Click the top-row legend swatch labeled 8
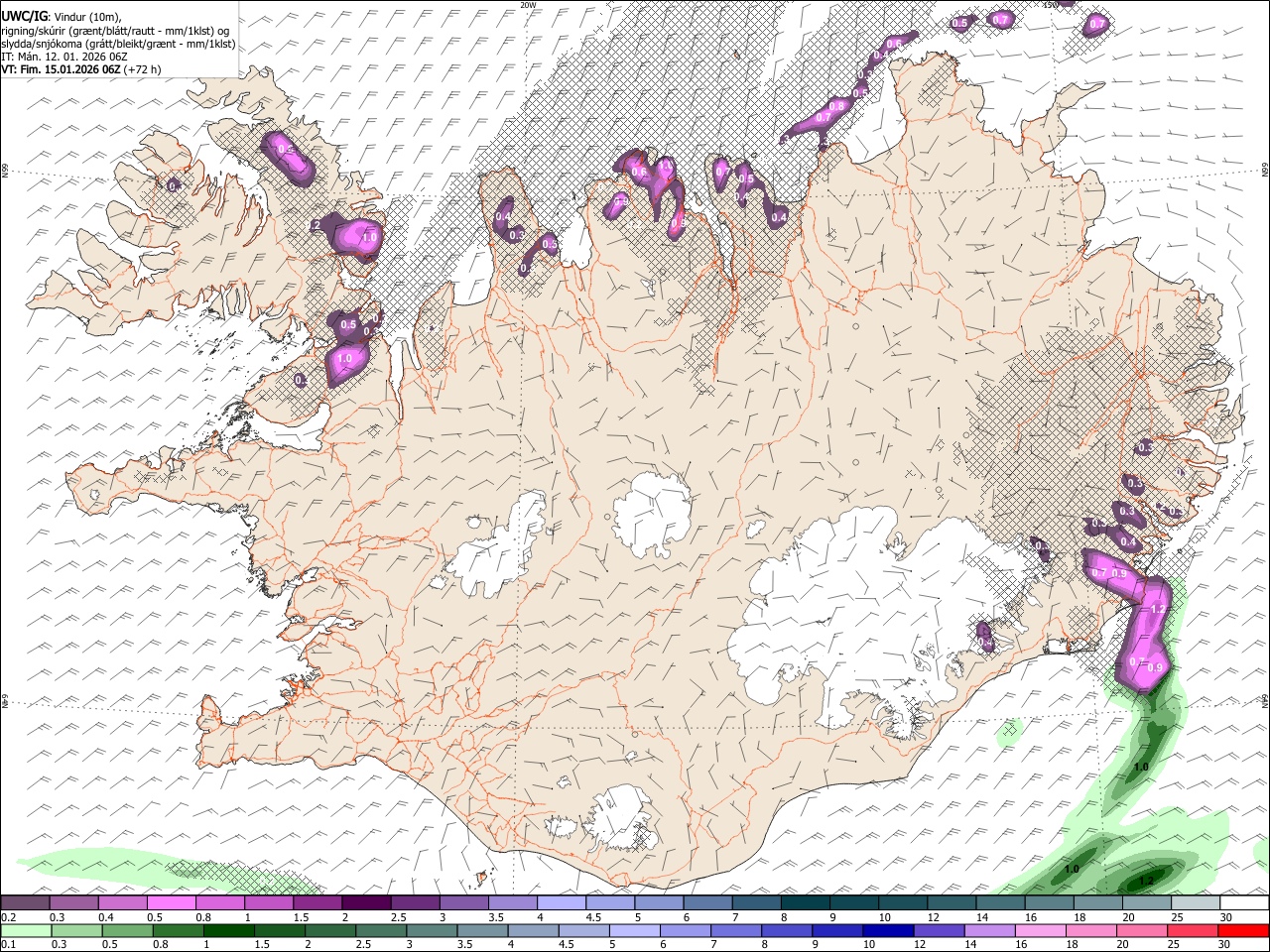1270x952 pixels. (x=804, y=903)
